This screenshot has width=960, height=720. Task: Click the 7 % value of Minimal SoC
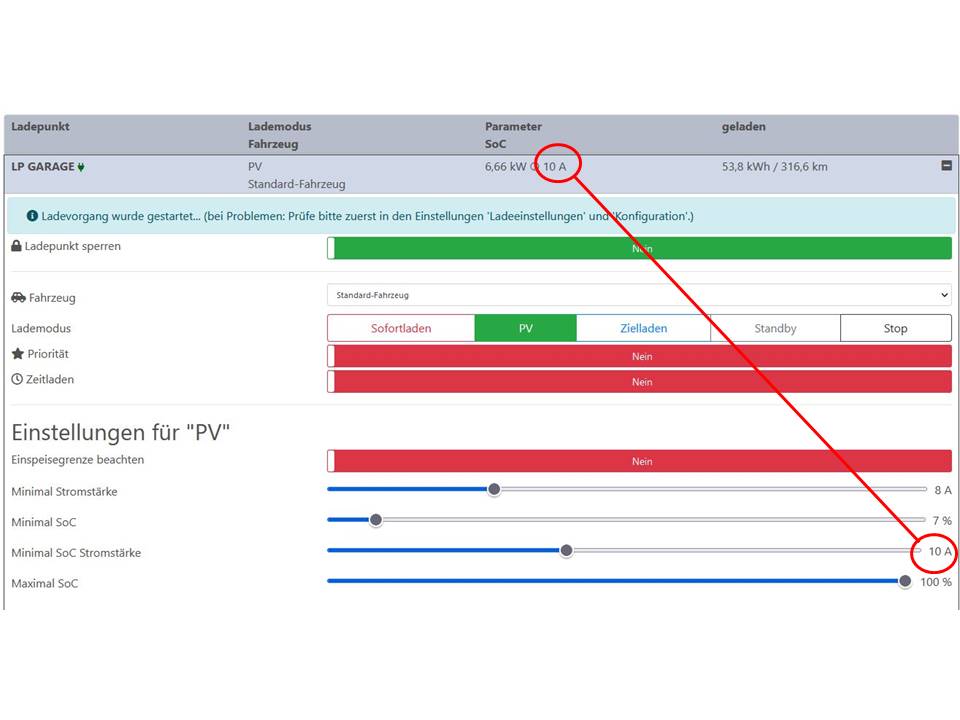[x=942, y=521]
